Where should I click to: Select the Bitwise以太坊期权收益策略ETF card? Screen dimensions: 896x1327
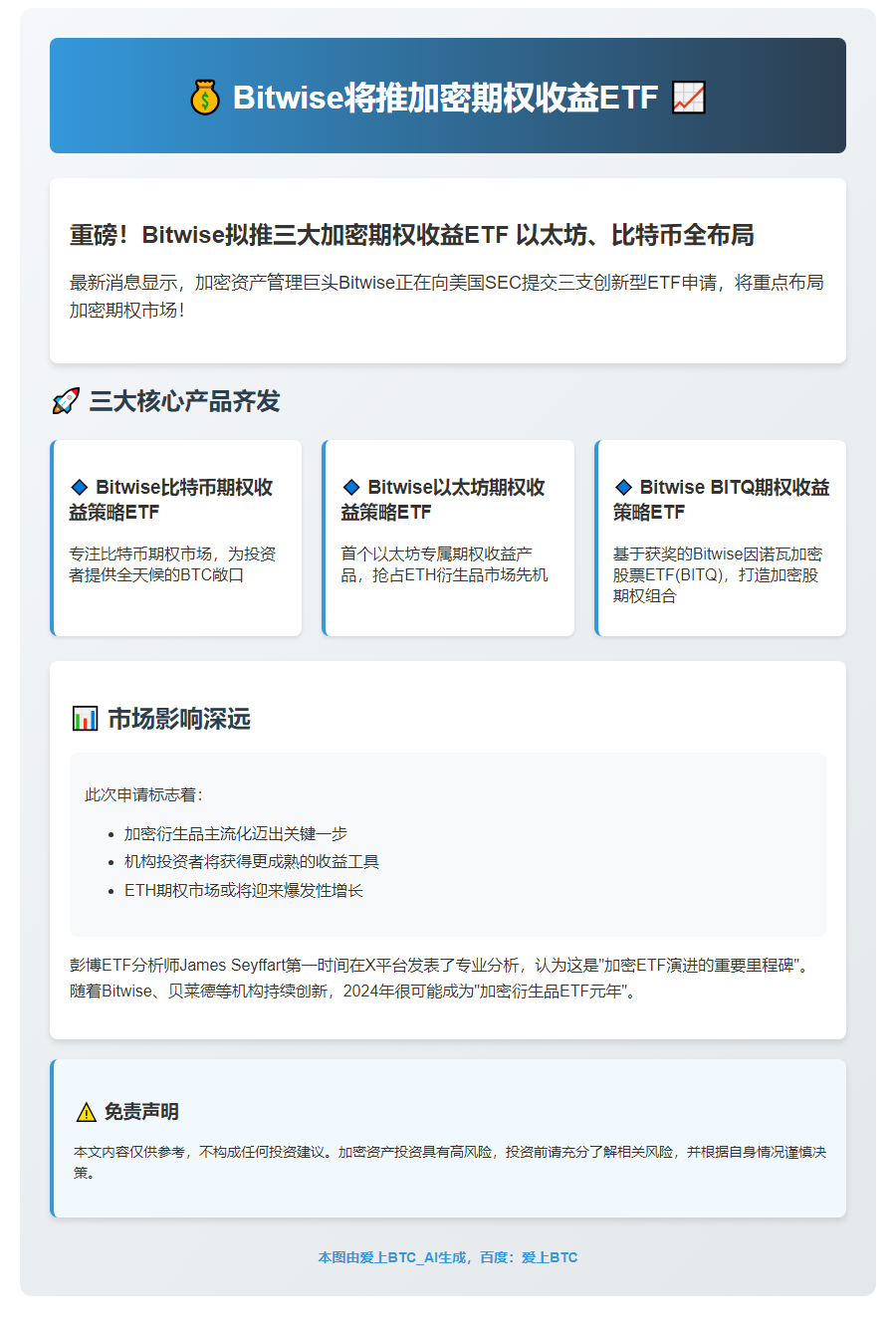tap(449, 538)
